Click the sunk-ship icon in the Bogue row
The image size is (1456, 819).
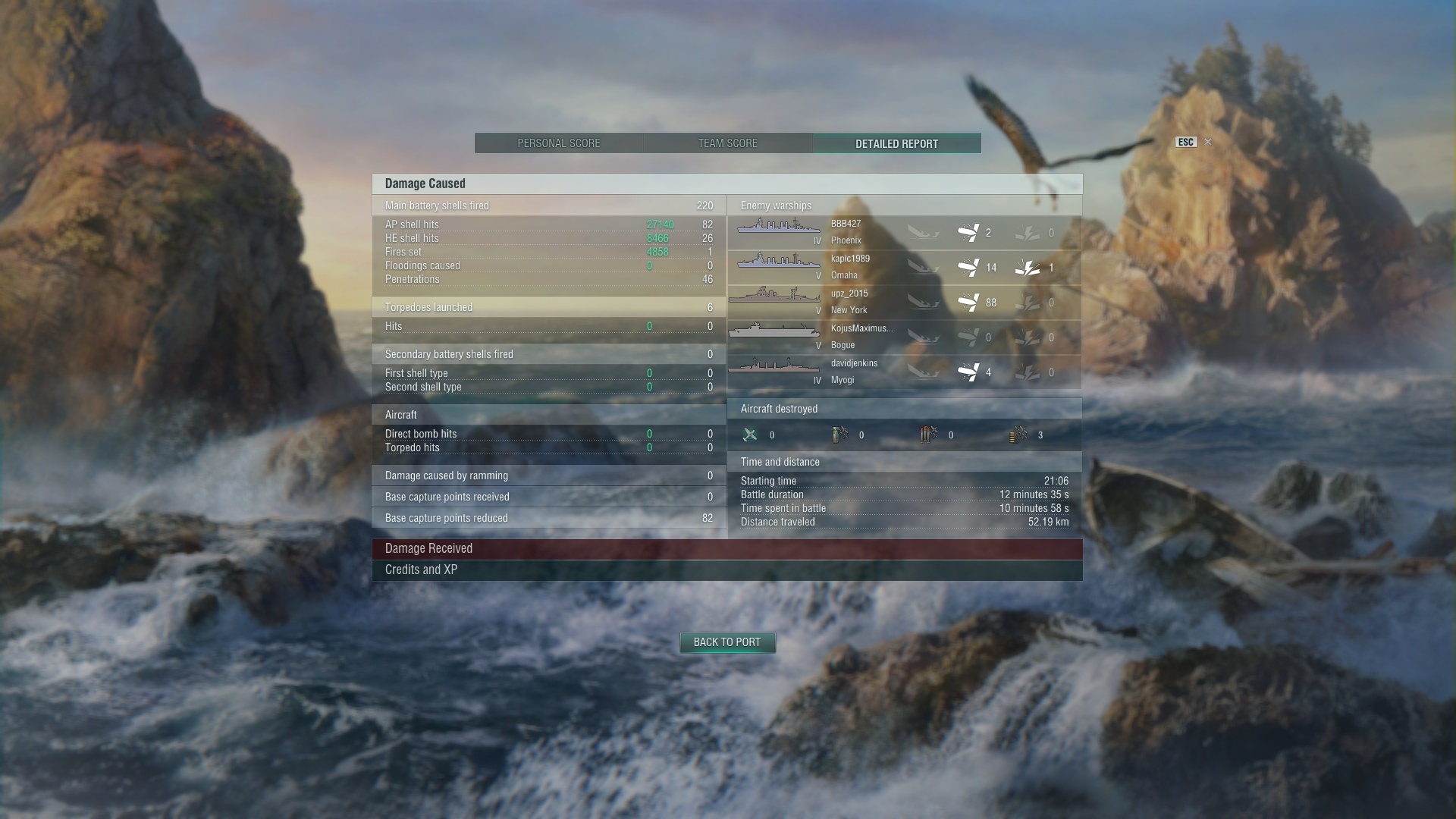point(924,337)
